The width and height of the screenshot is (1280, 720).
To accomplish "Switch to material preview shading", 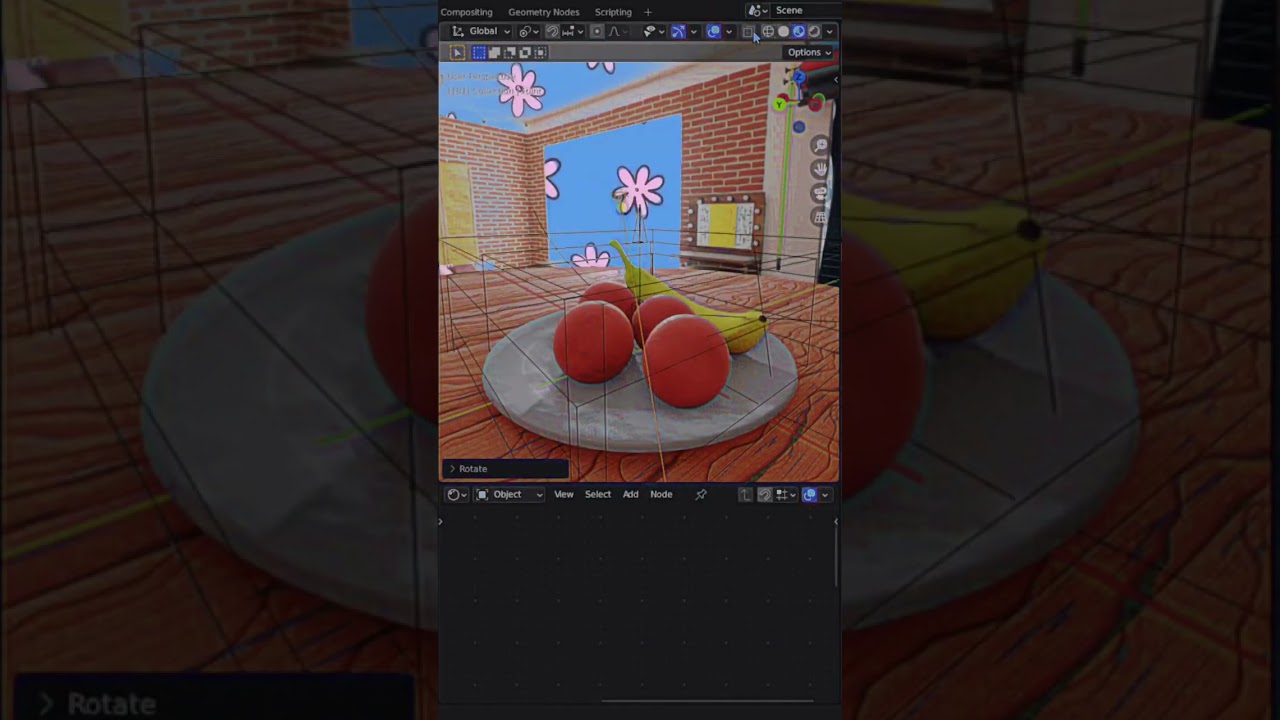I will point(798,31).
